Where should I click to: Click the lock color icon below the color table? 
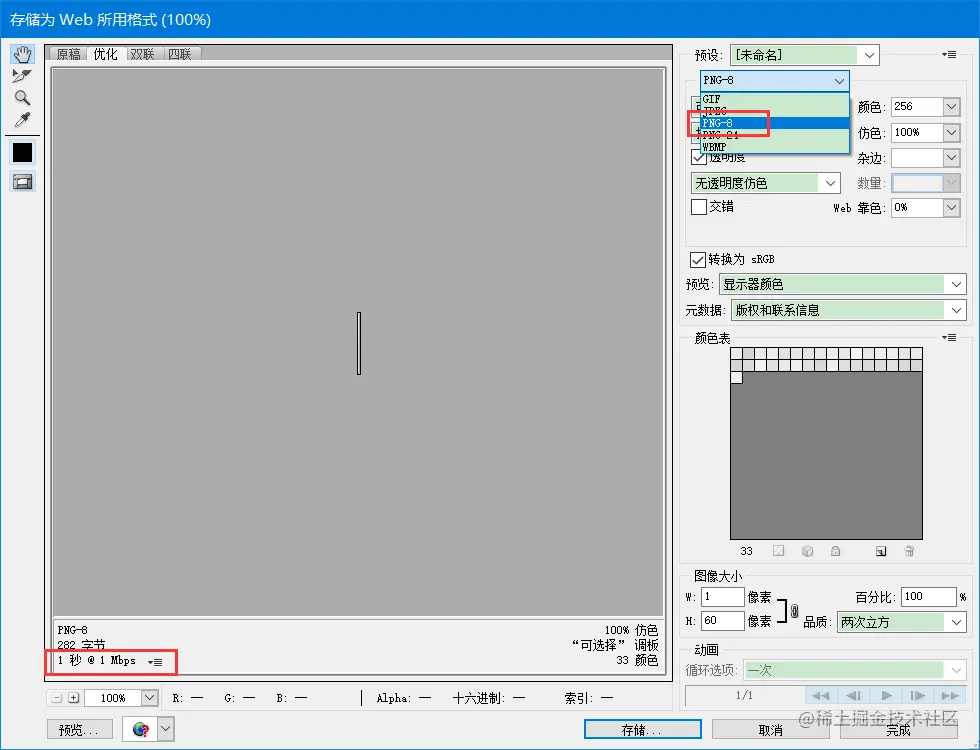click(x=836, y=551)
